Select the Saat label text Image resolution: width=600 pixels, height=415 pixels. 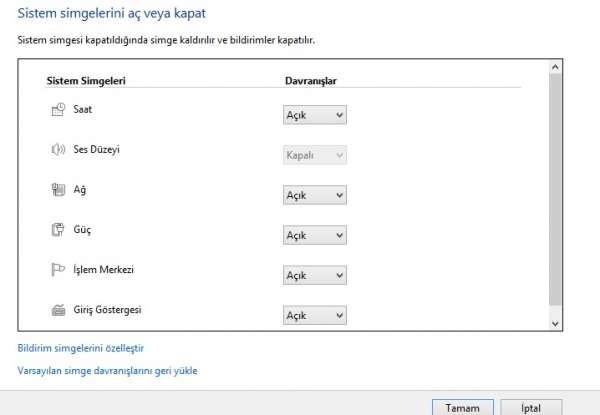pyautogui.click(x=83, y=109)
